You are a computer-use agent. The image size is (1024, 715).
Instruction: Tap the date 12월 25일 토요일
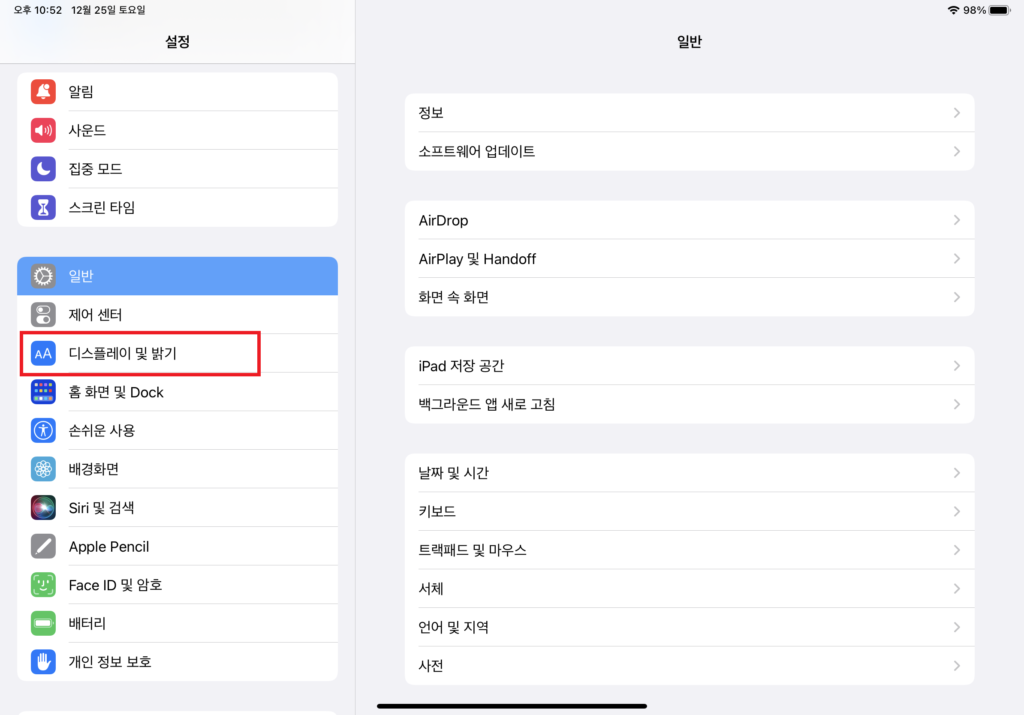[x=108, y=10]
